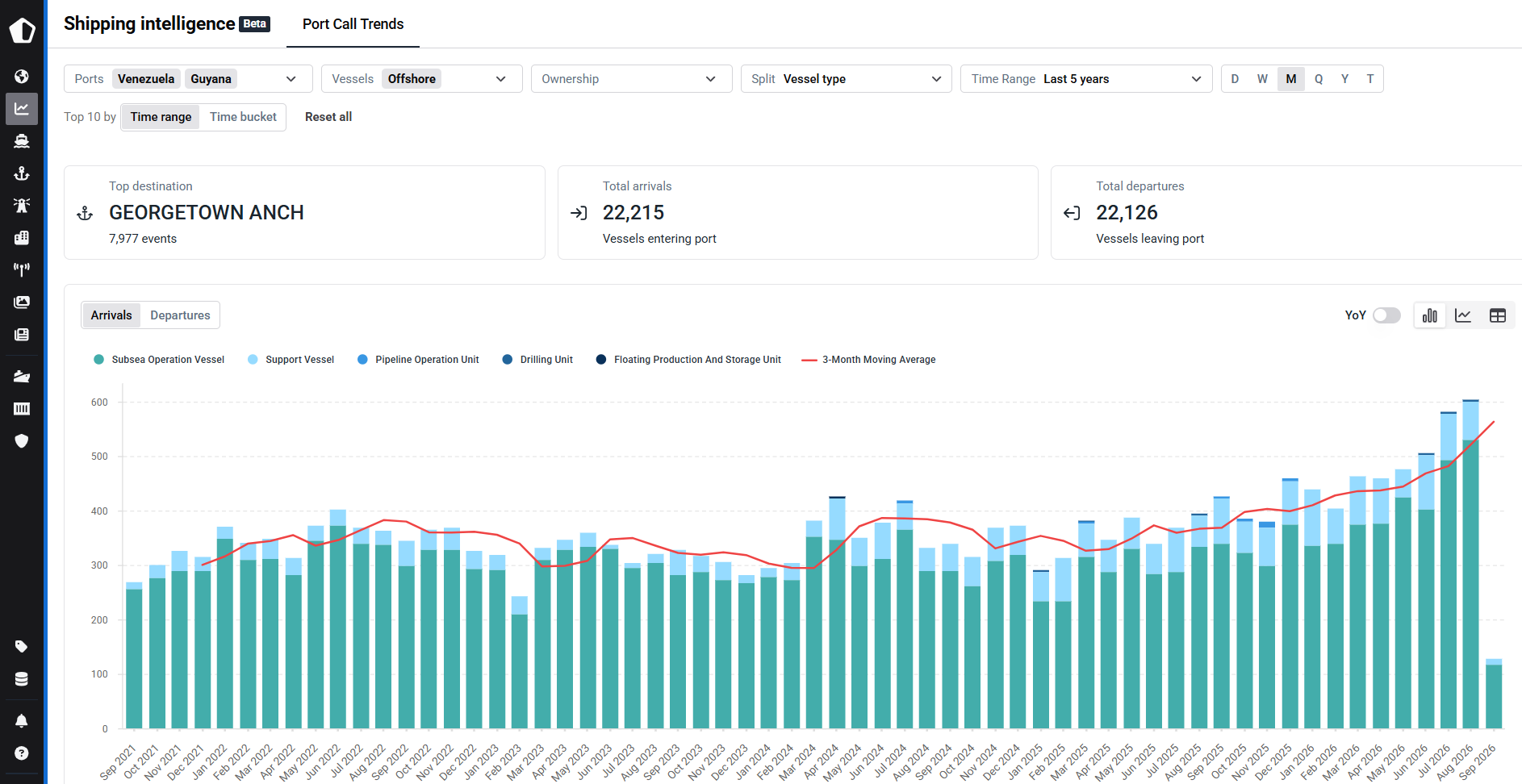Open the image gallery sidebar icon

[x=22, y=302]
